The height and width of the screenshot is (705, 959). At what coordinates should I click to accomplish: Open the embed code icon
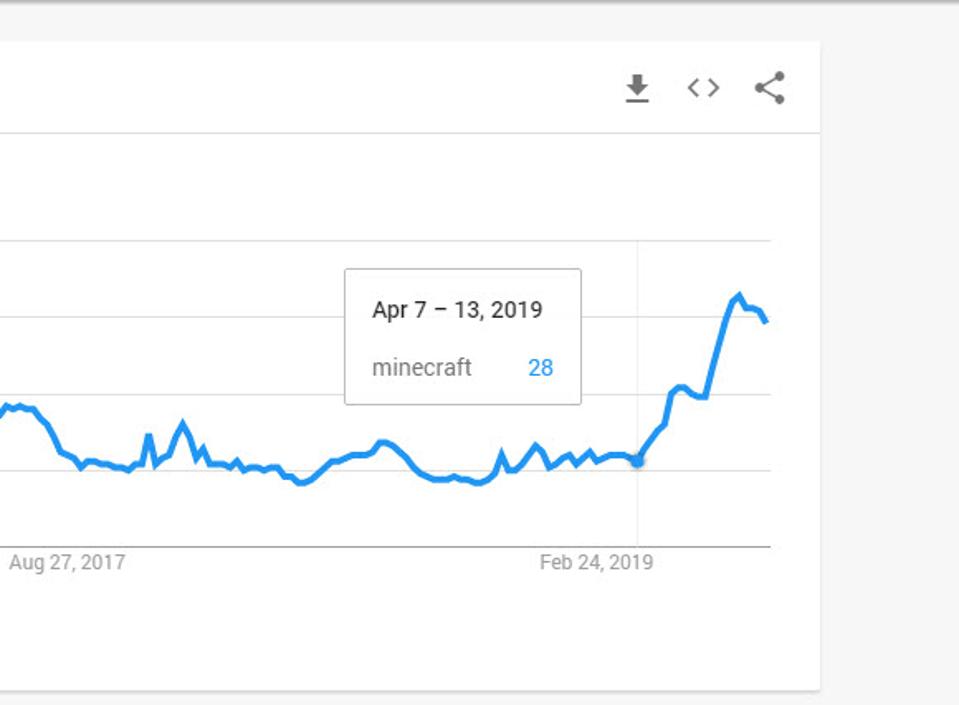pos(703,88)
